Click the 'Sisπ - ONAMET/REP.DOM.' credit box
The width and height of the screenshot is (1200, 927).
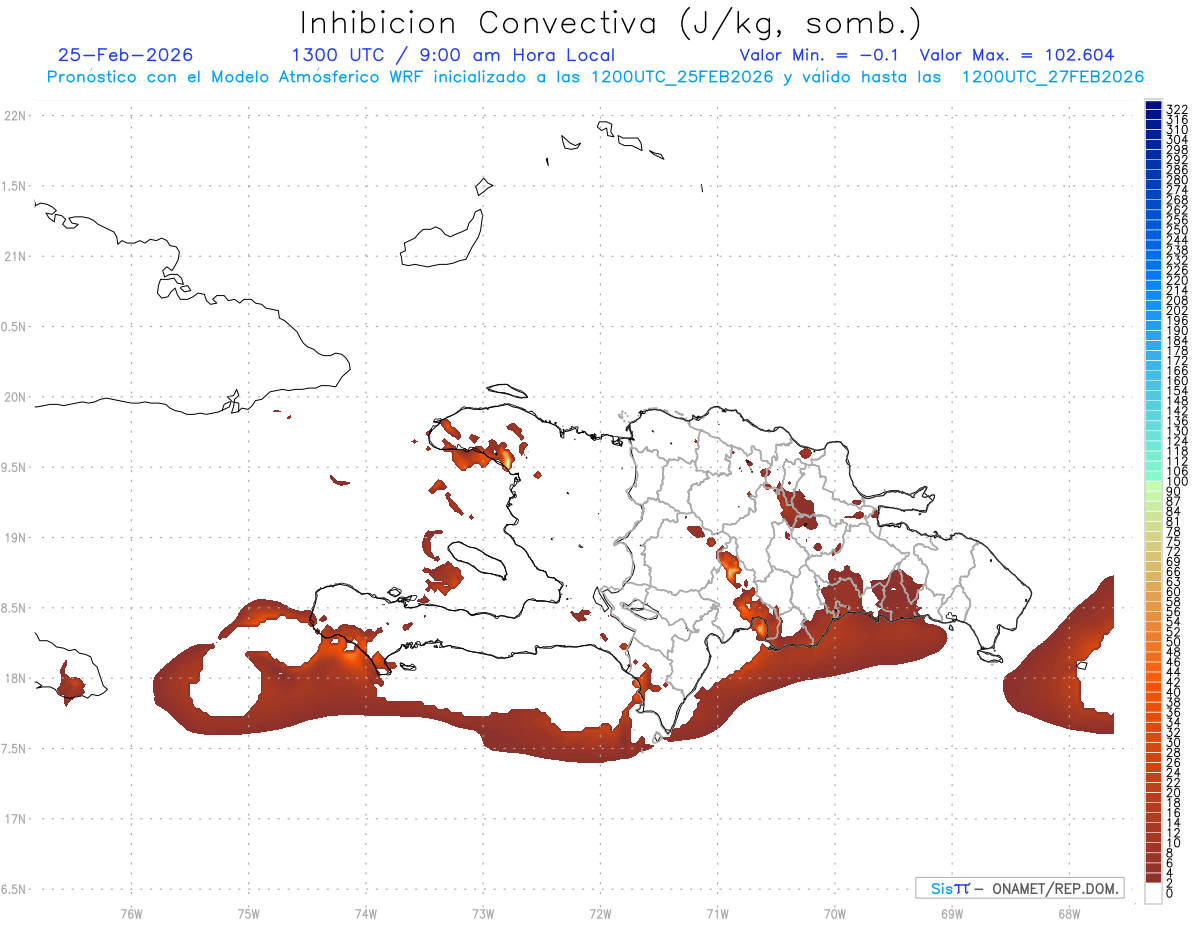click(1019, 888)
